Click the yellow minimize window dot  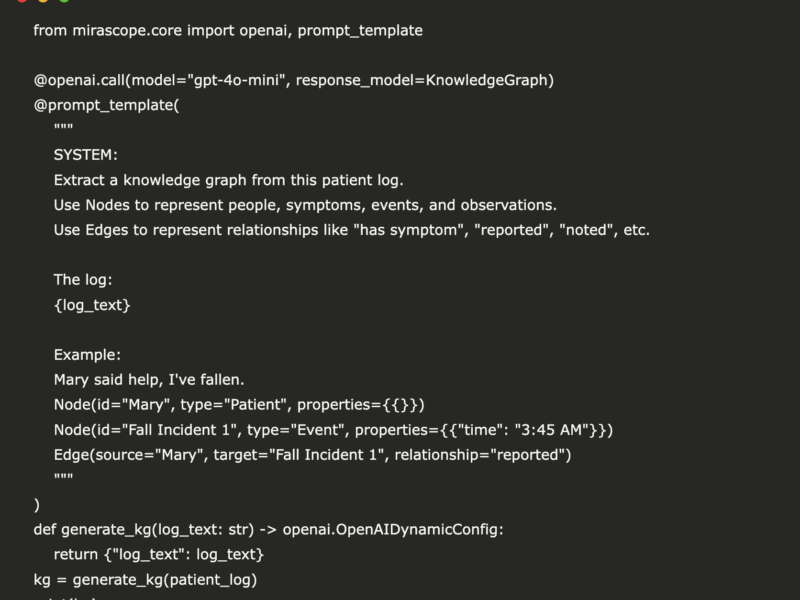(x=43, y=1)
